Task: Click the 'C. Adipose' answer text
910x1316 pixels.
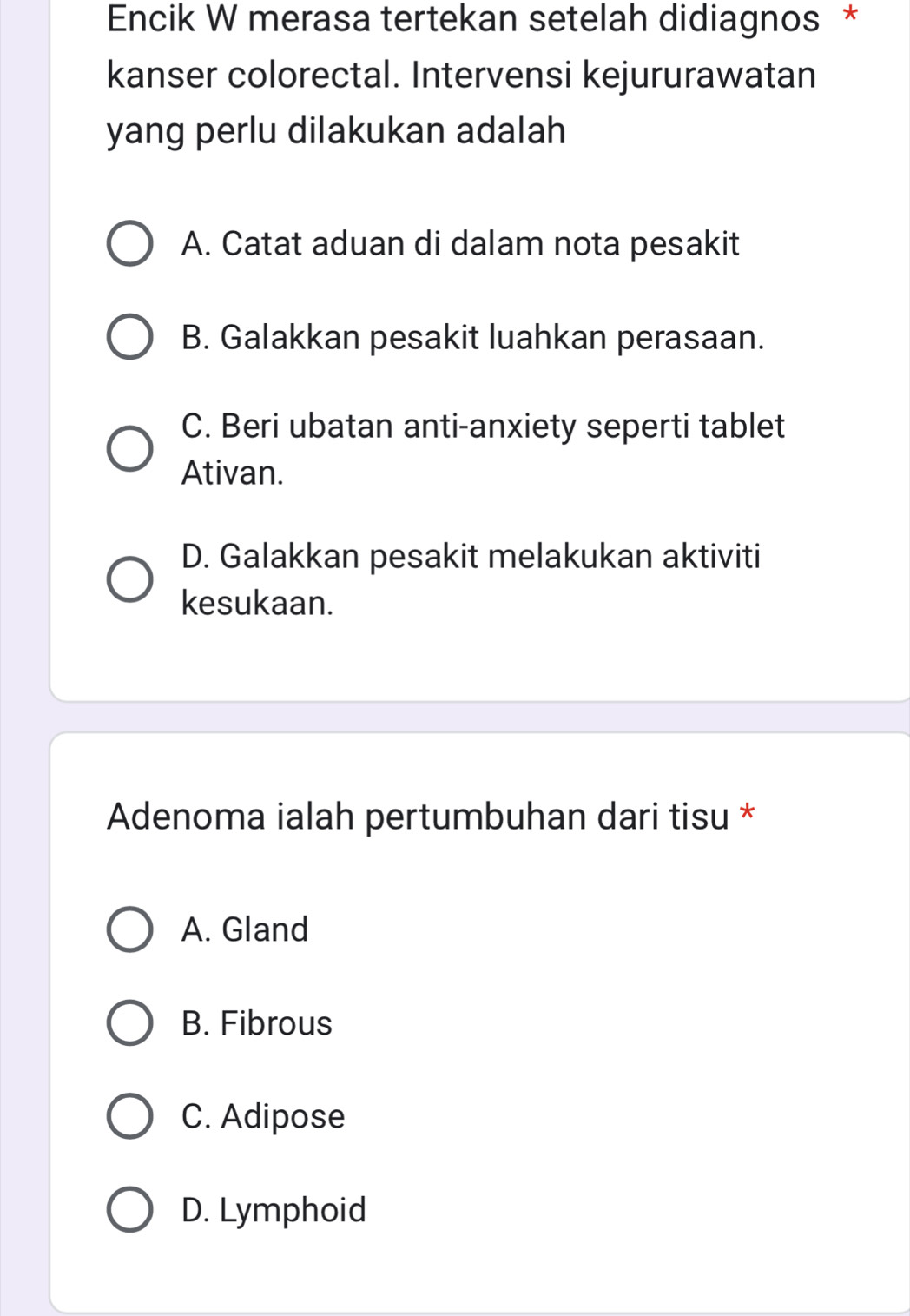Action: coord(263,1116)
